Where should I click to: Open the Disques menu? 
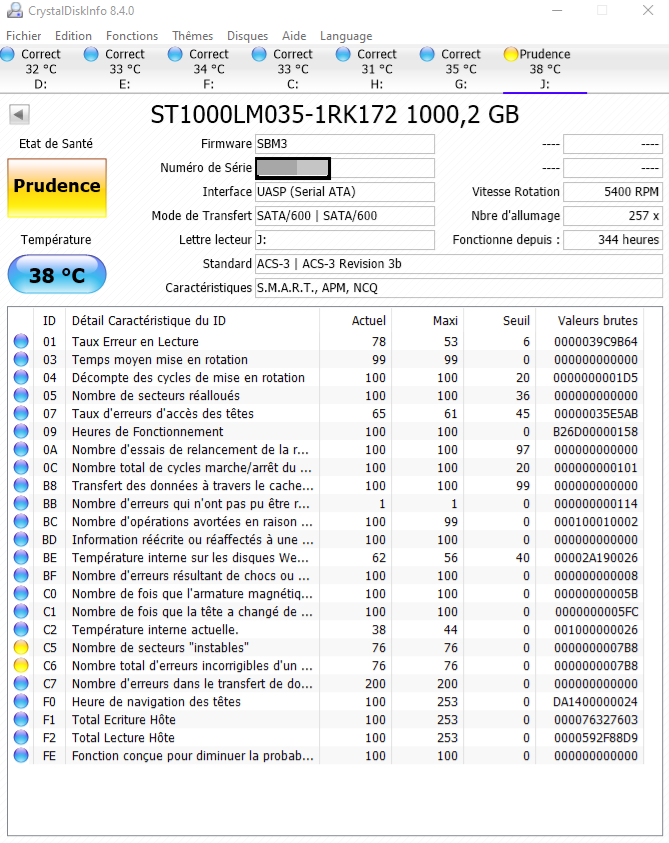[x=247, y=36]
